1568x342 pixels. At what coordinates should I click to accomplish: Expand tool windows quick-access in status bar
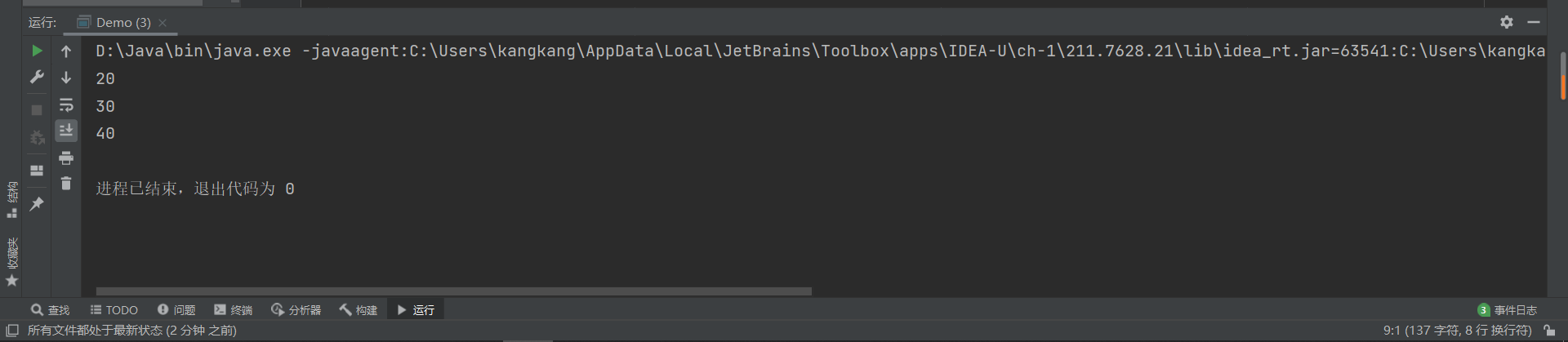[x=12, y=331]
